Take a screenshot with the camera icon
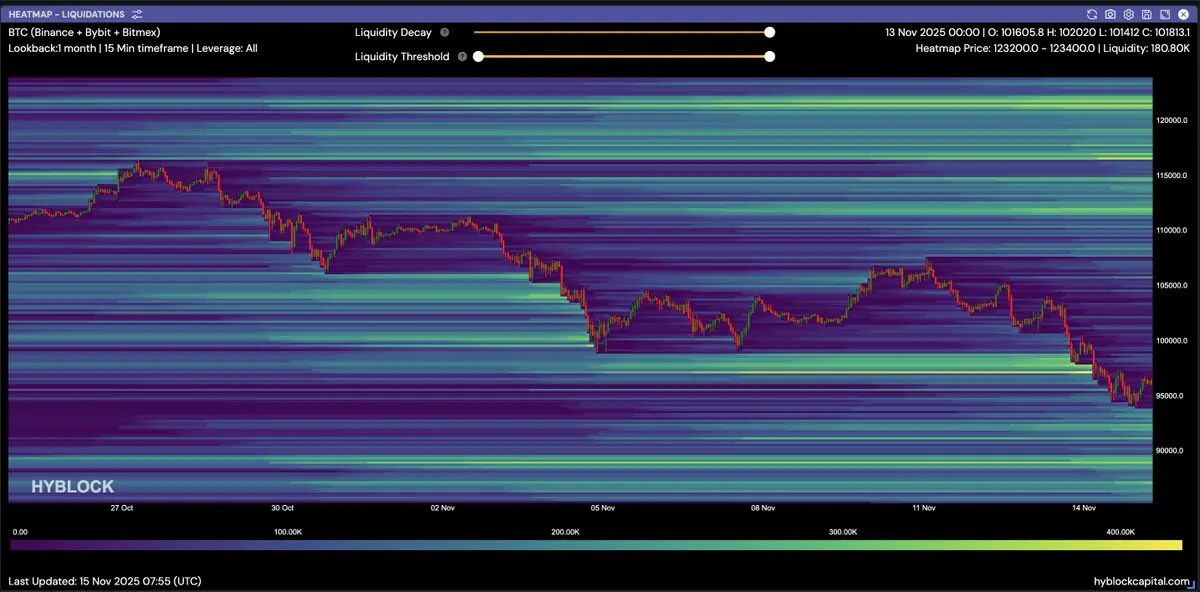 (x=1110, y=15)
